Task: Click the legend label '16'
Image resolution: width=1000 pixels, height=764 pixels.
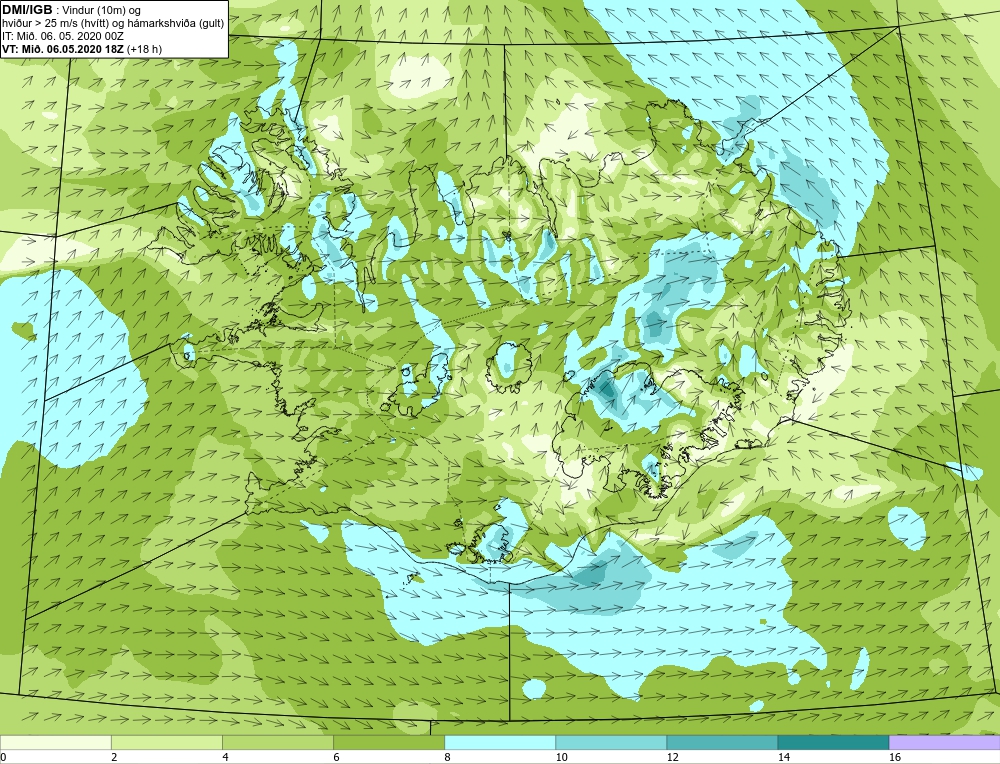Action: pyautogui.click(x=895, y=757)
